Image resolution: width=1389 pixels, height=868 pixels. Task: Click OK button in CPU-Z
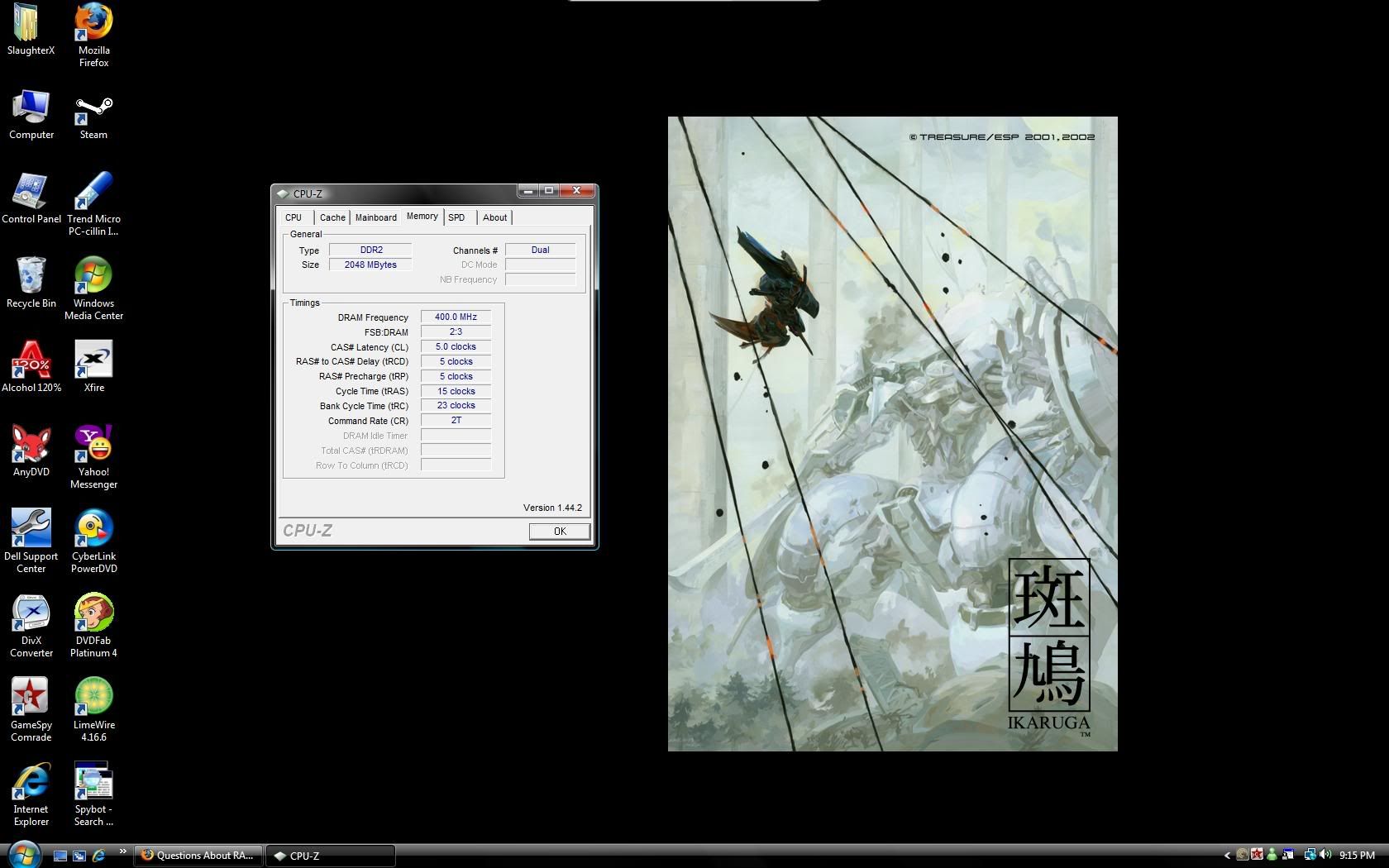tap(560, 531)
